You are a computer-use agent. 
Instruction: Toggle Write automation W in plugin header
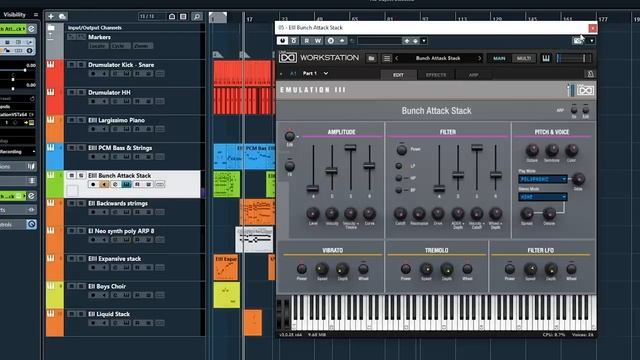tap(318, 41)
